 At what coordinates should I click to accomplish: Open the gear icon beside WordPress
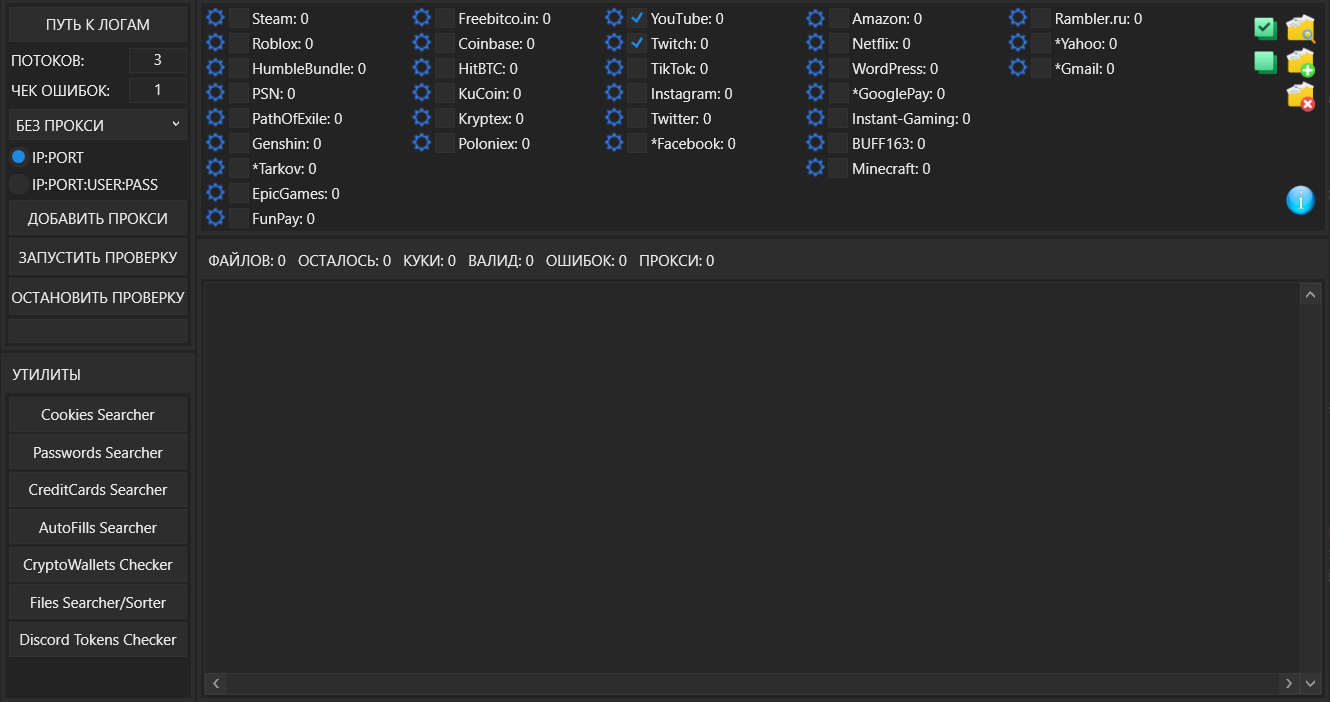(815, 68)
